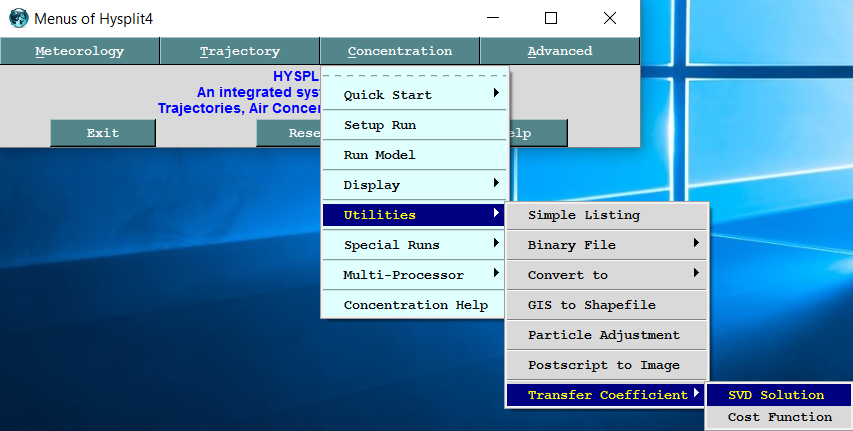This screenshot has height=431, width=853.
Task: Expand the Binary File submenu
Action: pyautogui.click(x=607, y=245)
